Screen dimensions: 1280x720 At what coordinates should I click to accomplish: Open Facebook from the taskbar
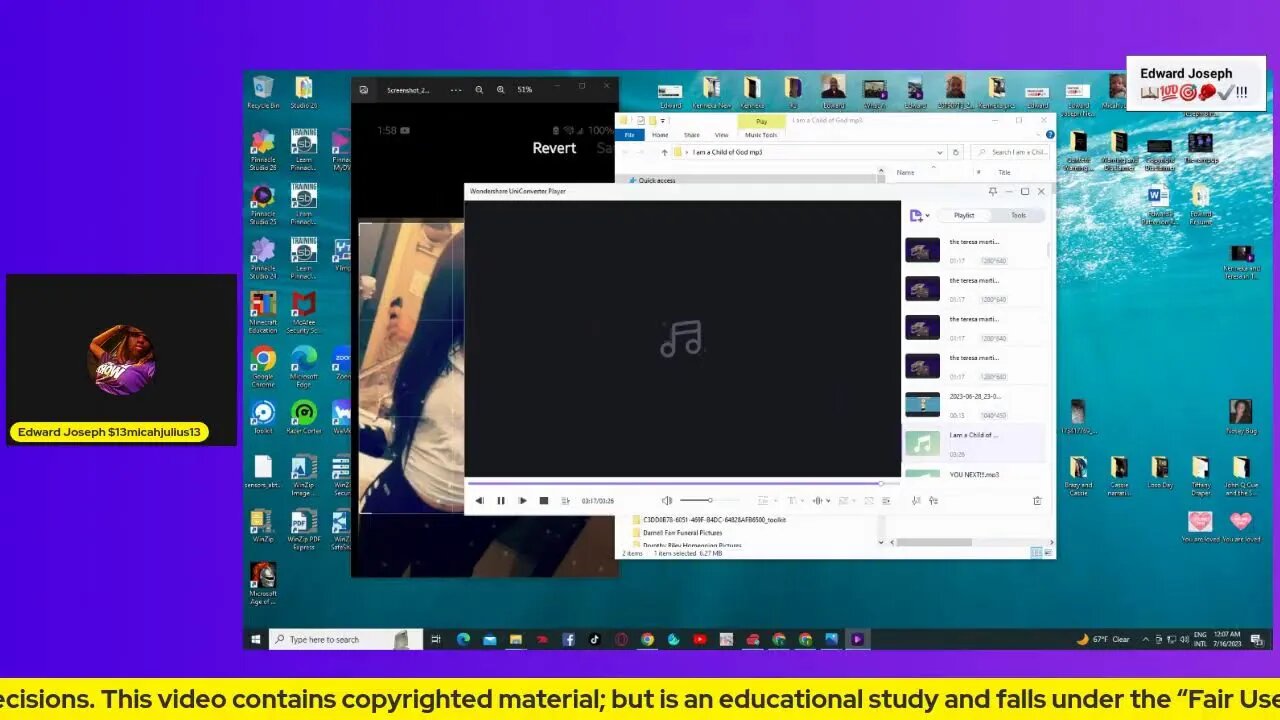(568, 639)
